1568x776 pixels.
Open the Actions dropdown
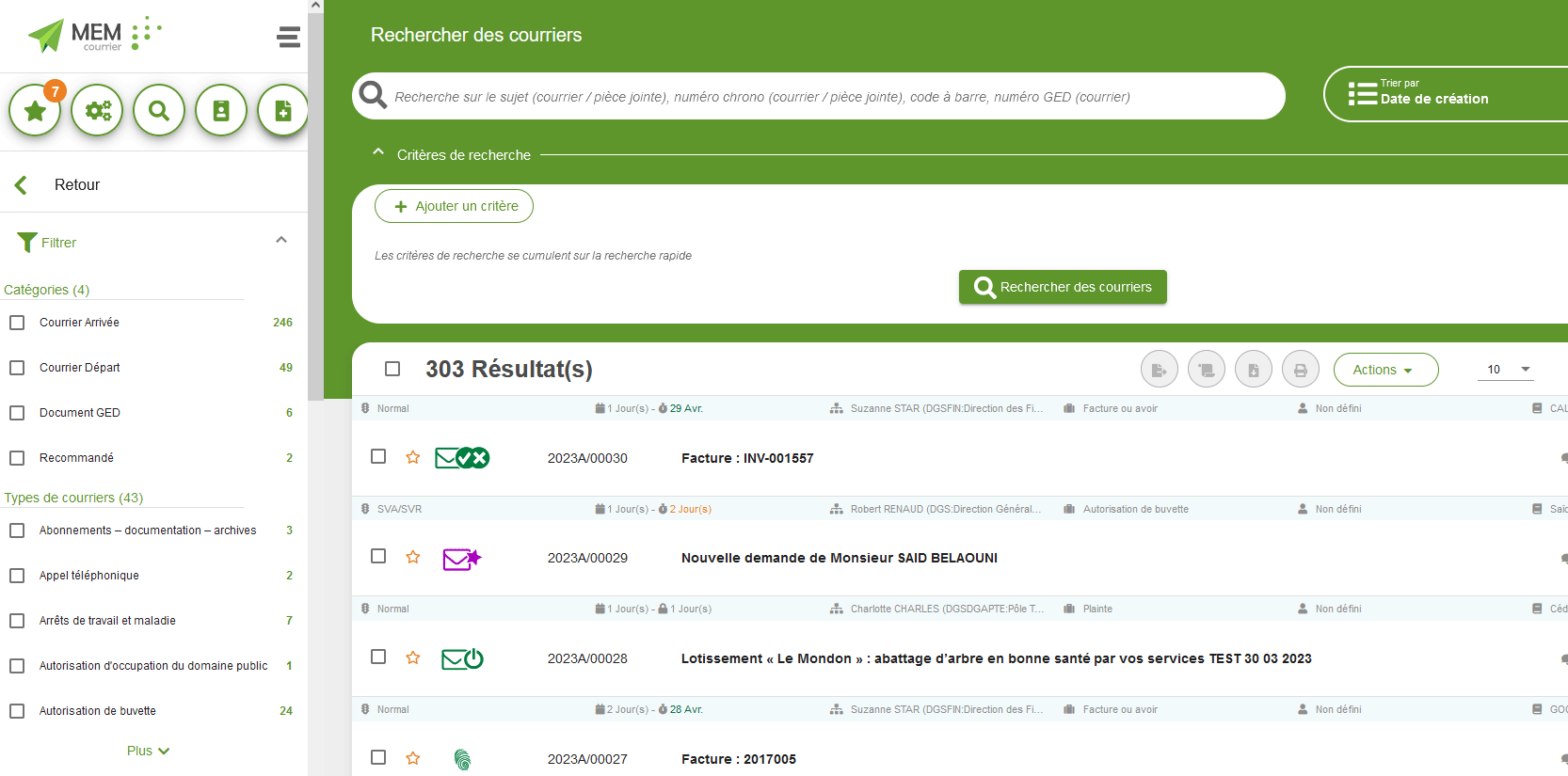click(x=1384, y=370)
